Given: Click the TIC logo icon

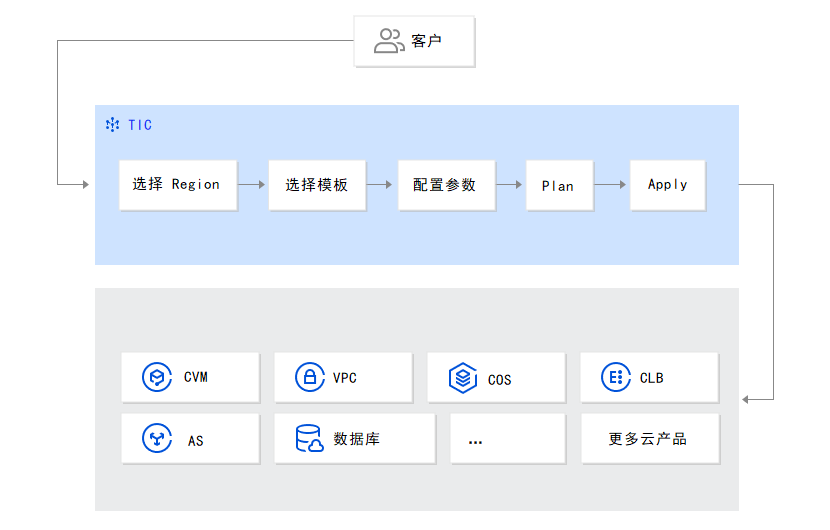Looking at the screenshot, I should click(x=112, y=124).
